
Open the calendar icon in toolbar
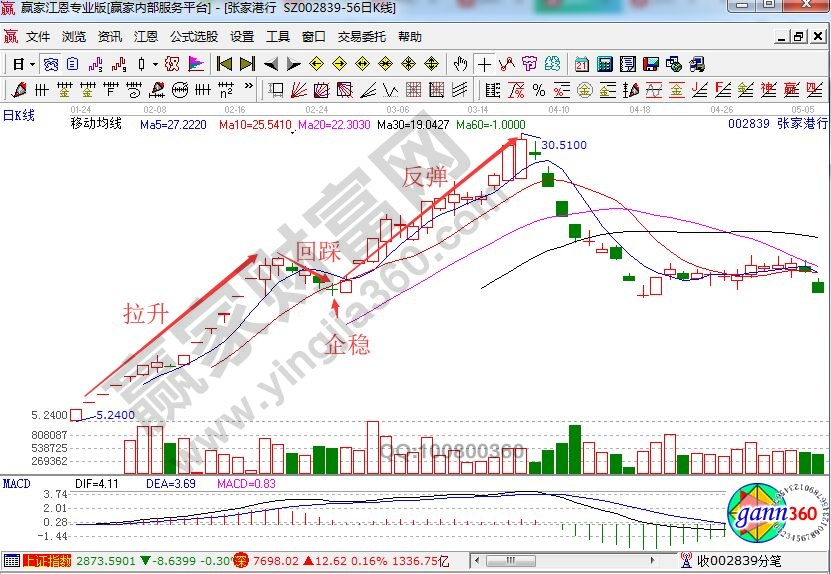(x=582, y=64)
